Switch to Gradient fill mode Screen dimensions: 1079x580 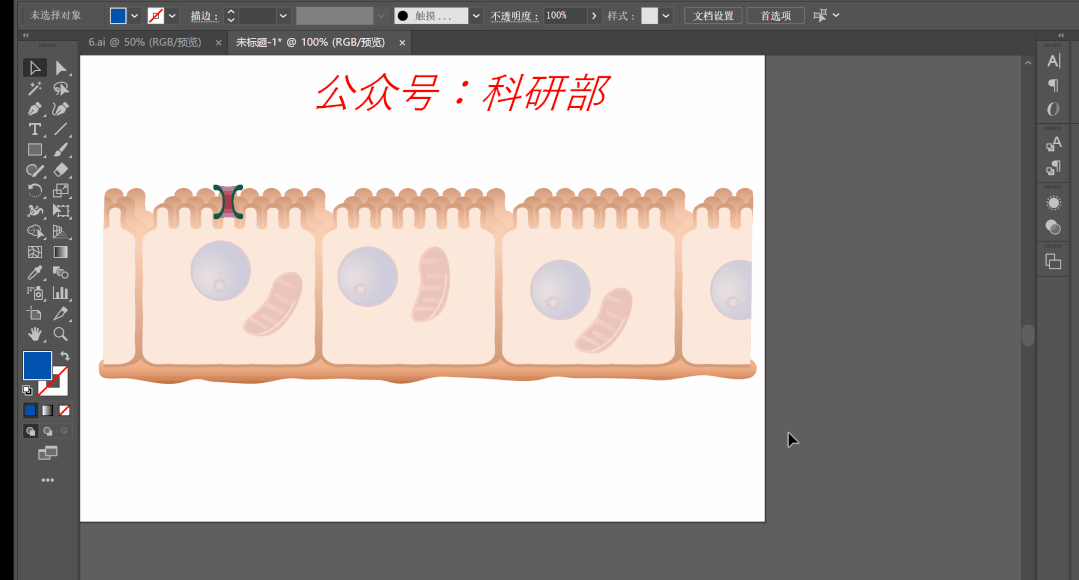click(x=47, y=410)
